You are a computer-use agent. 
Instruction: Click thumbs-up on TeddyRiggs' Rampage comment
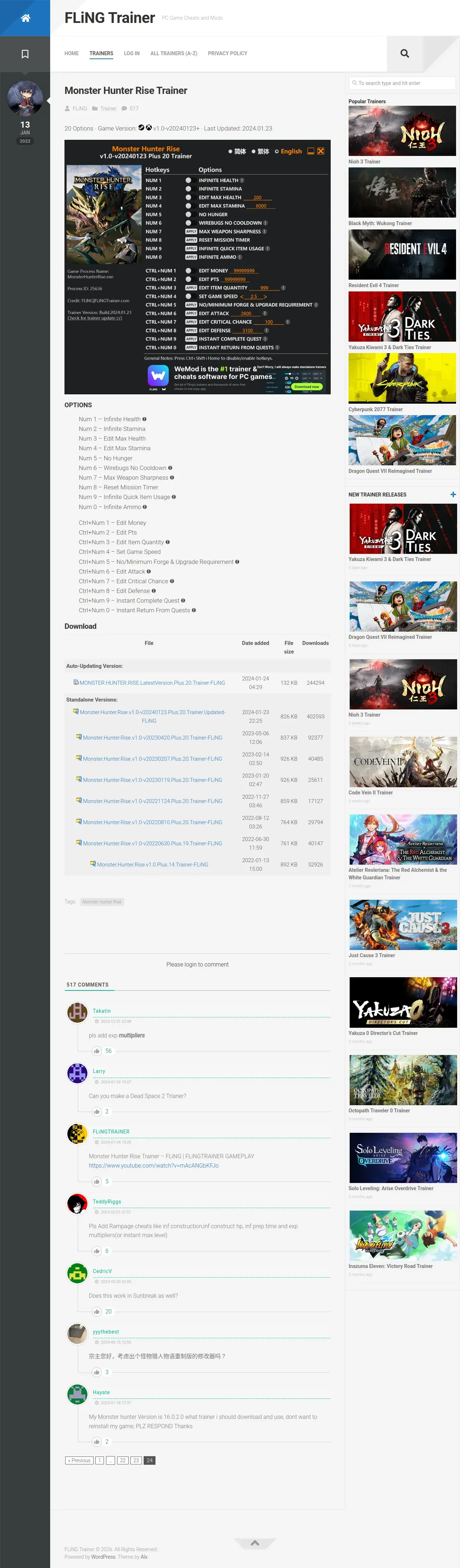pyautogui.click(x=97, y=1251)
